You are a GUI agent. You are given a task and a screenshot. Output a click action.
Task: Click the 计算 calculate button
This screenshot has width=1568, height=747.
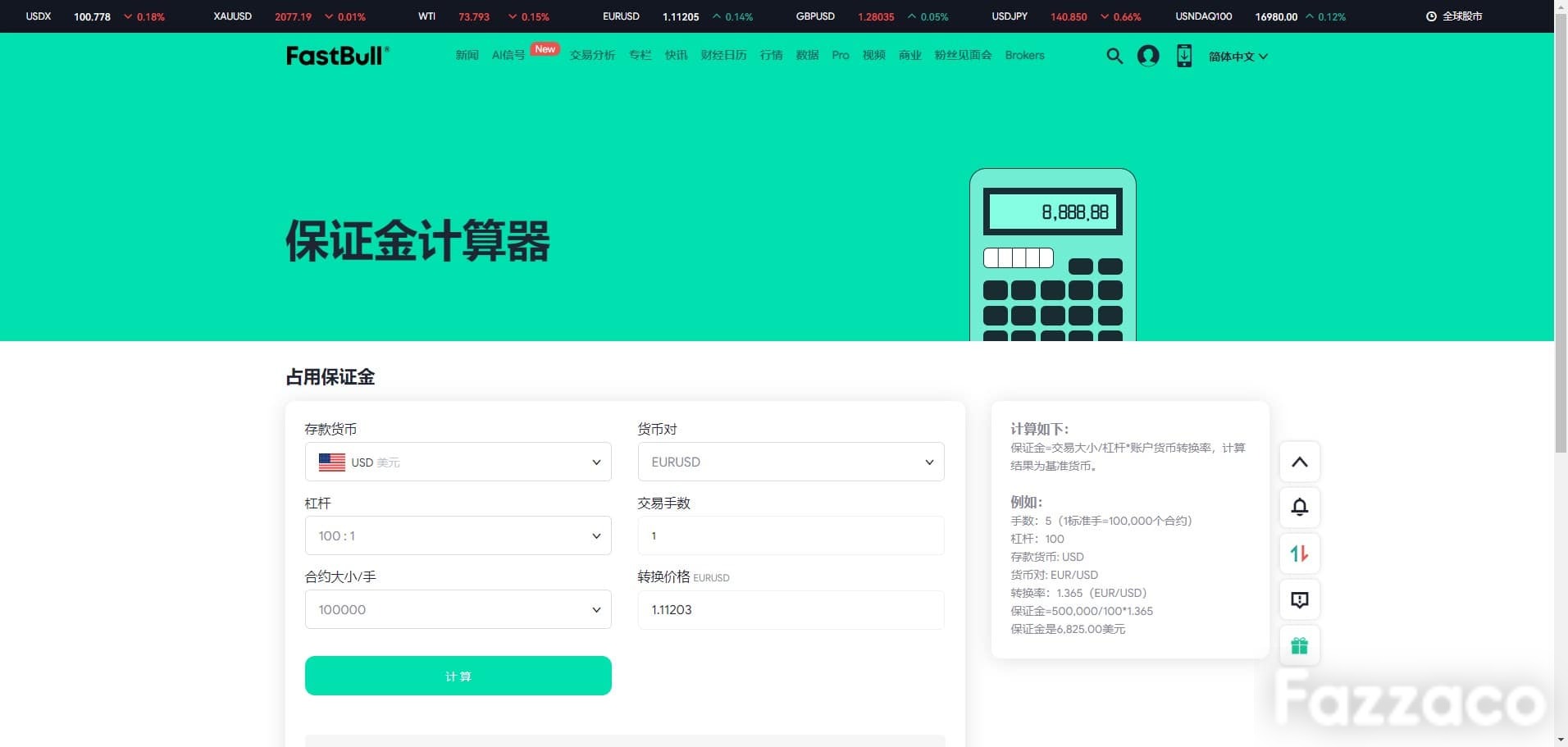pyautogui.click(x=458, y=676)
